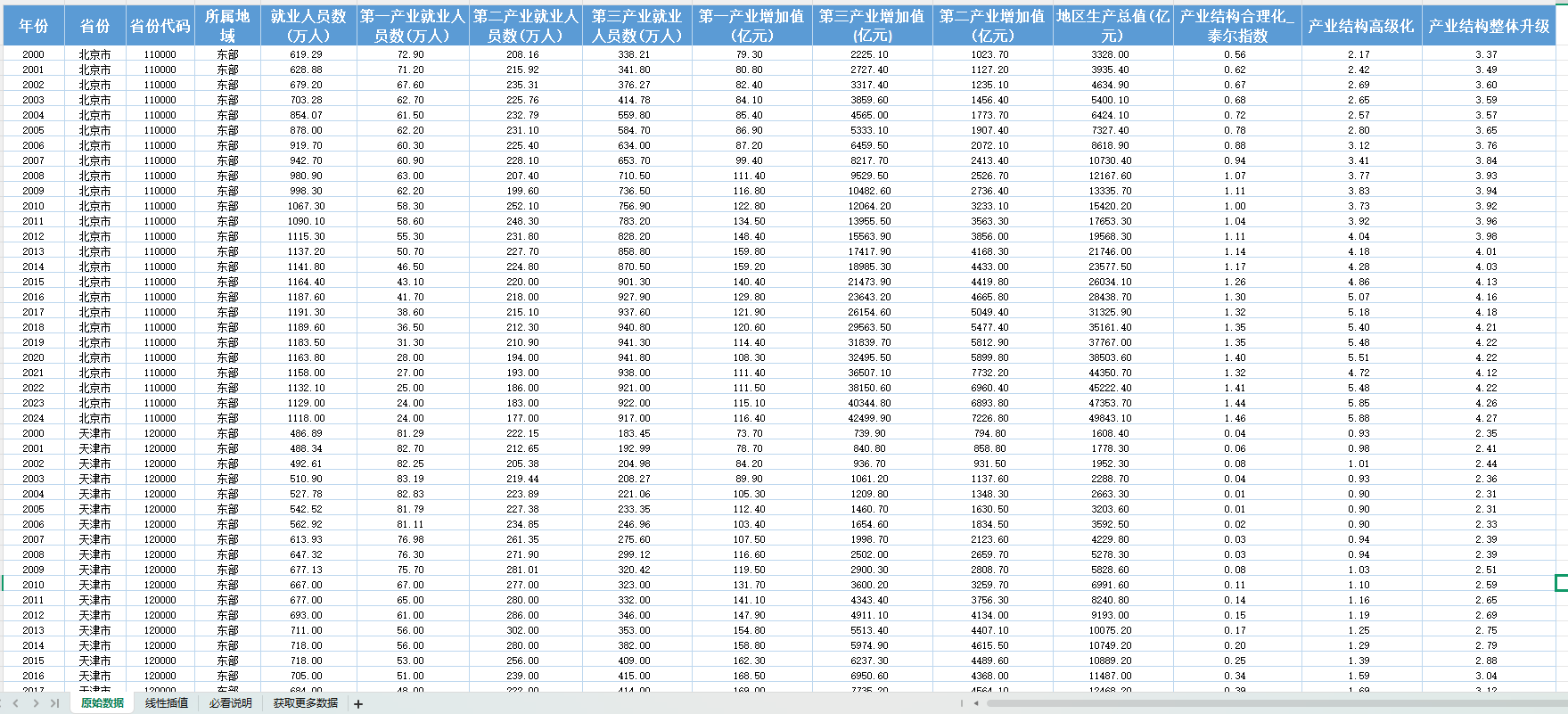Select the 第一产业就业人员数 header cell
The width and height of the screenshot is (1568, 714).
pyautogui.click(x=413, y=26)
